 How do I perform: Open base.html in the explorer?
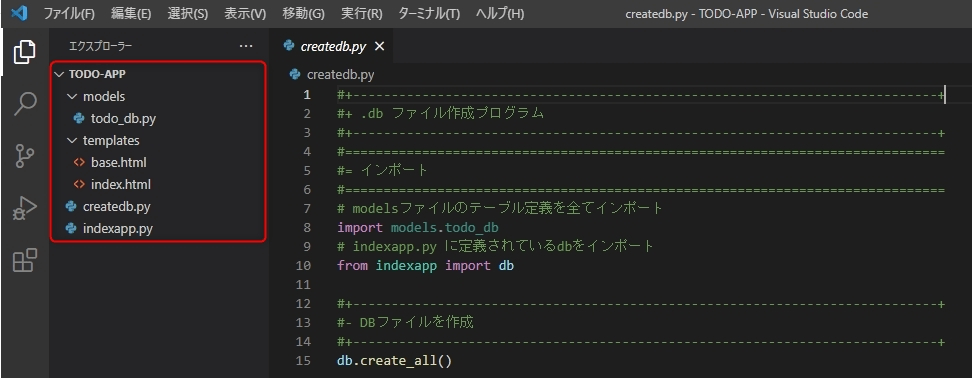118,162
